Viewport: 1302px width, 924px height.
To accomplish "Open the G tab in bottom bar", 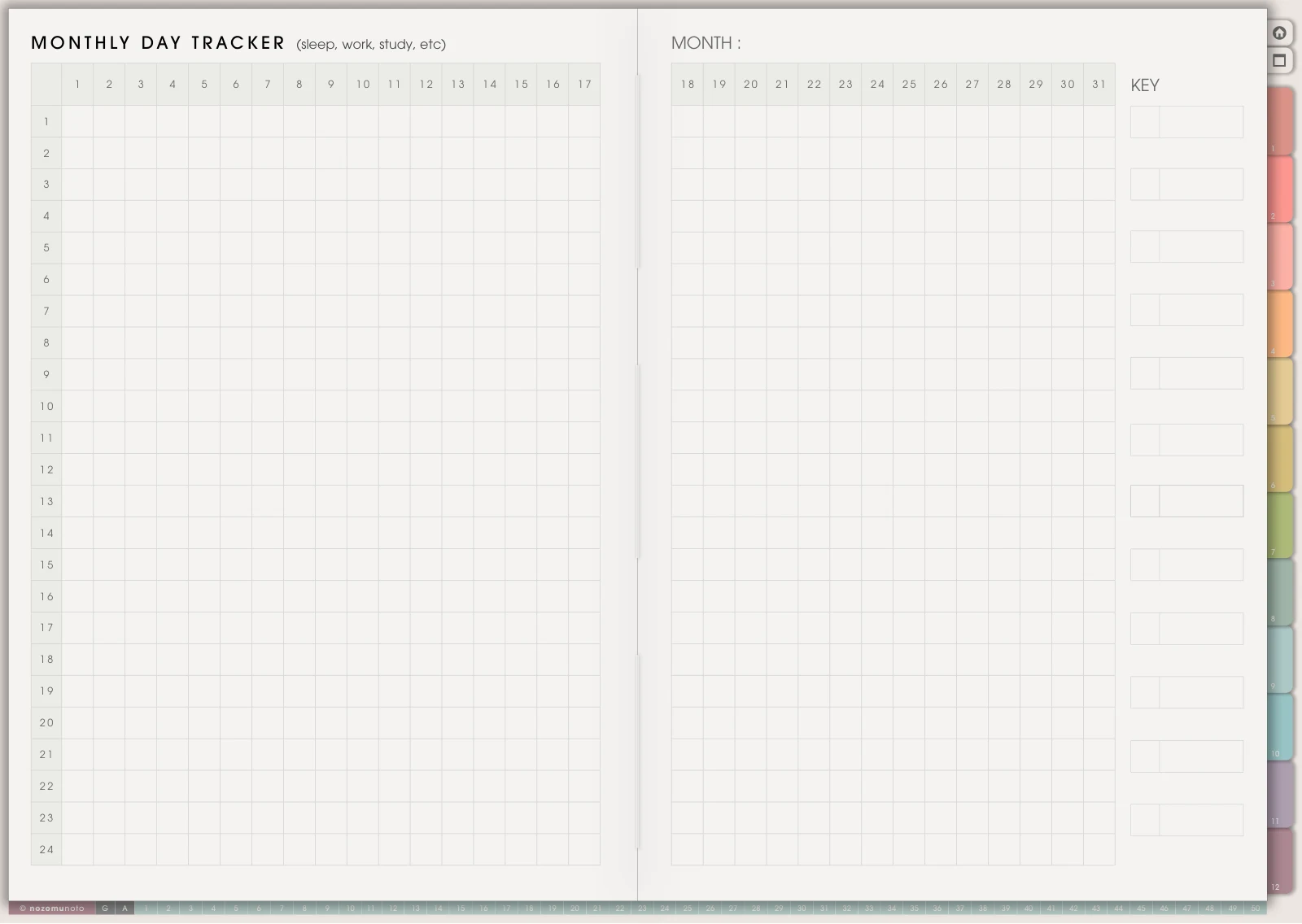I will pyautogui.click(x=105, y=909).
